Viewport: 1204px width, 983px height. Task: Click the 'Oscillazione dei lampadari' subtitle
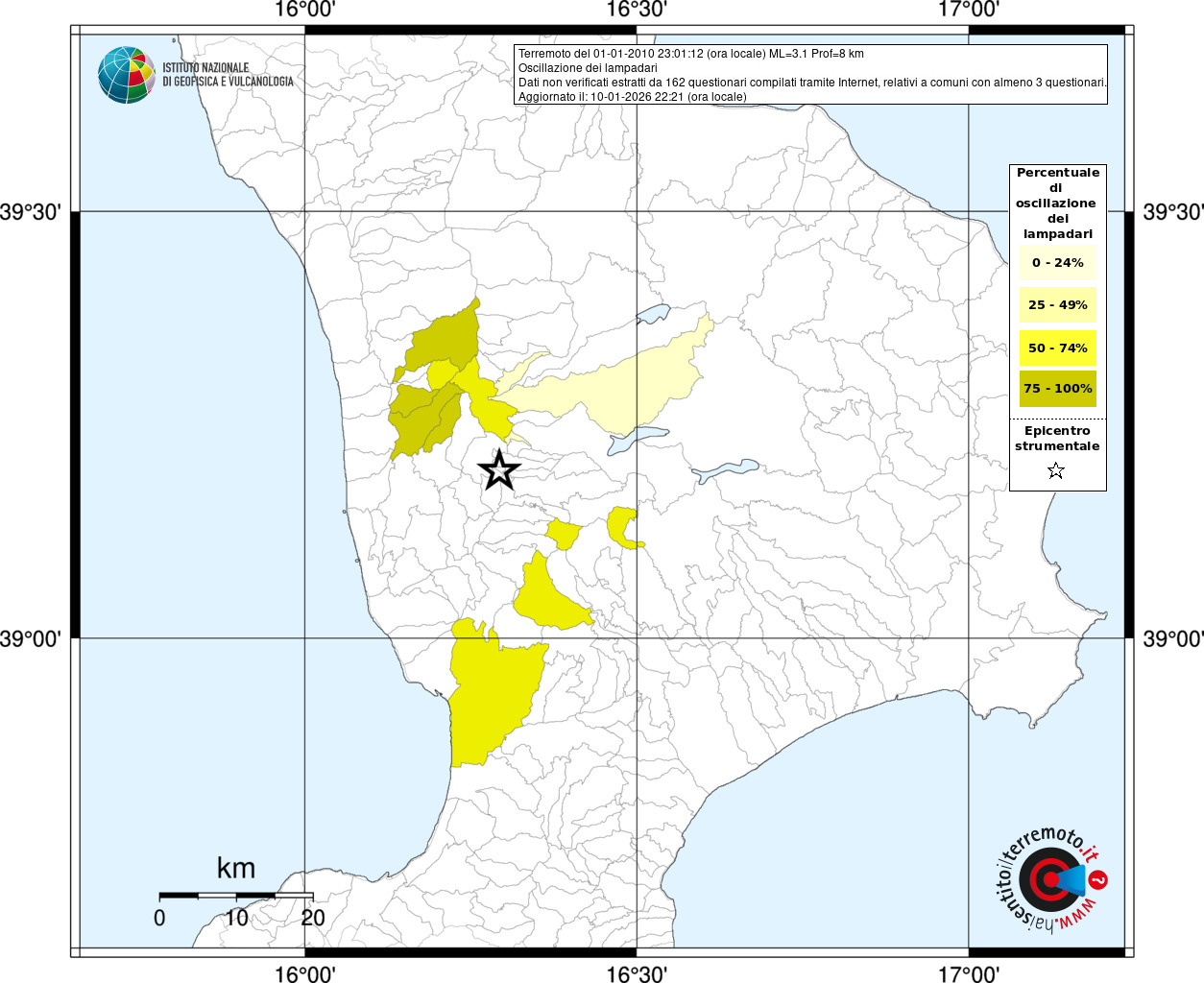pyautogui.click(x=588, y=68)
